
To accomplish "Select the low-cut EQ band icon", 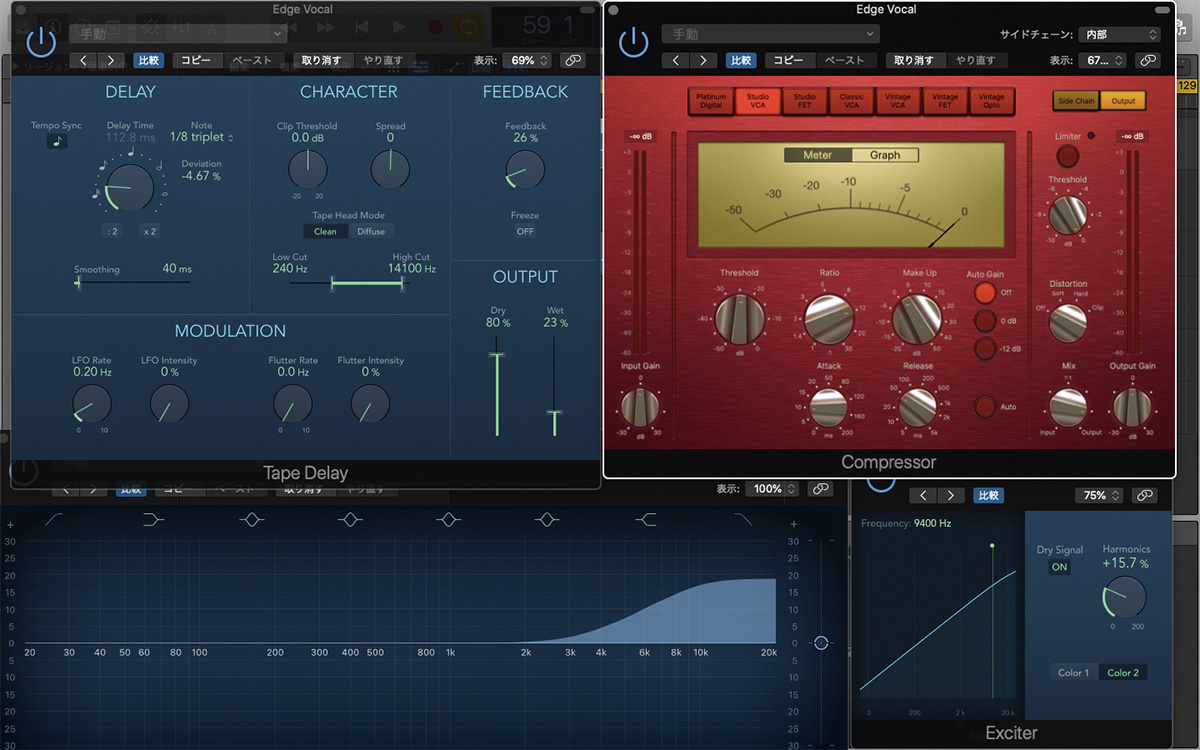I will click(x=54, y=519).
